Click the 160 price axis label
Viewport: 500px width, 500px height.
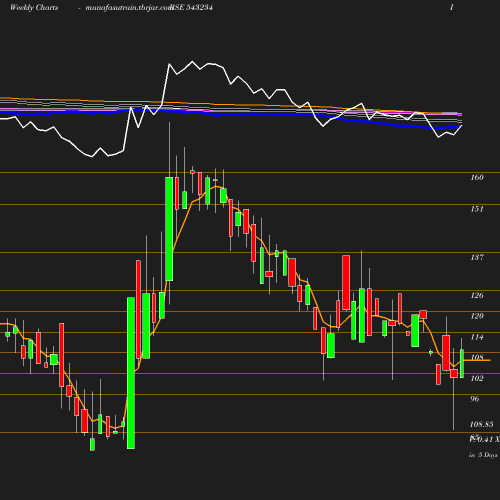477,177
